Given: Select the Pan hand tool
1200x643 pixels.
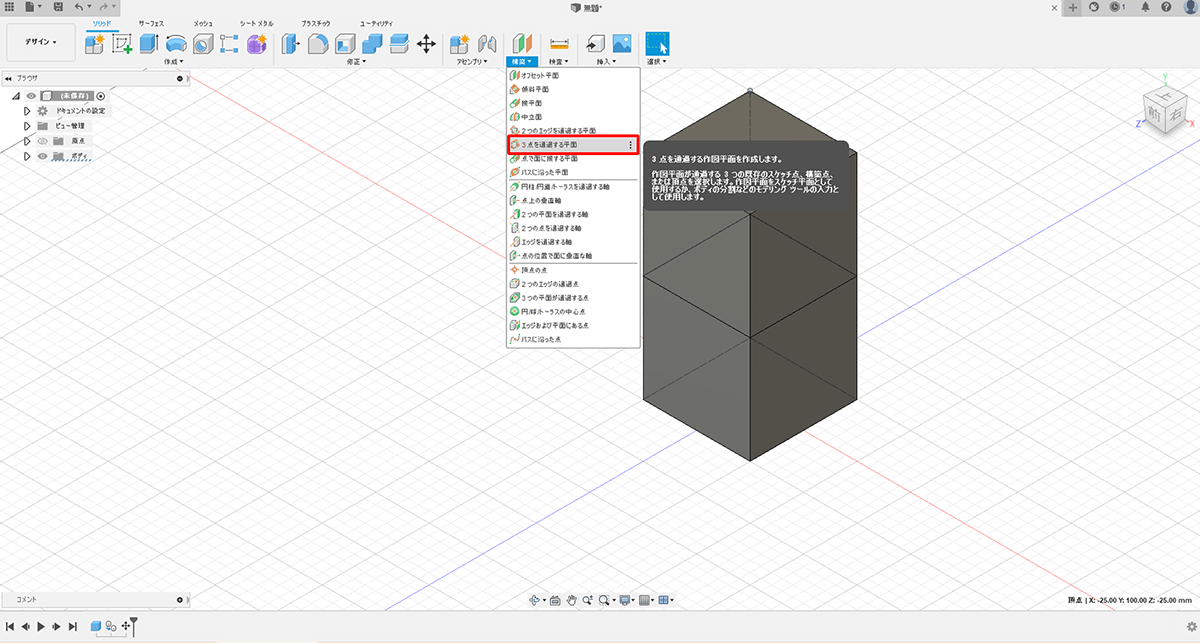Looking at the screenshot, I should click(573, 600).
